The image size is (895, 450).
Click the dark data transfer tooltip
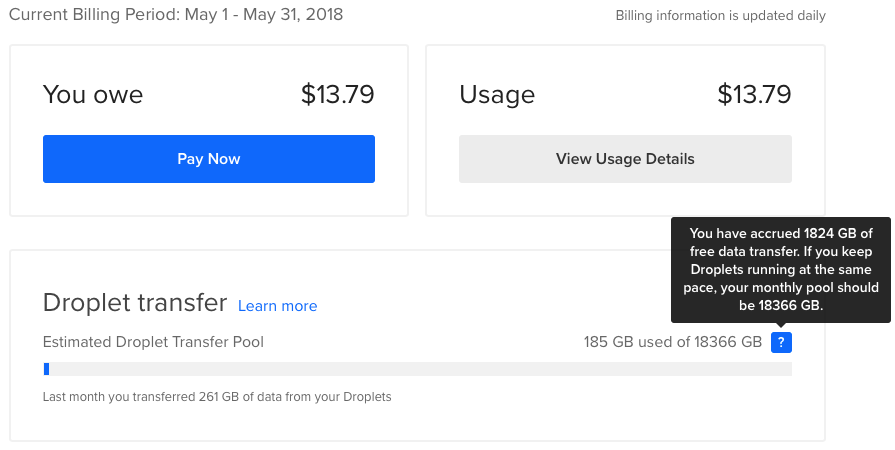pyautogui.click(x=780, y=270)
